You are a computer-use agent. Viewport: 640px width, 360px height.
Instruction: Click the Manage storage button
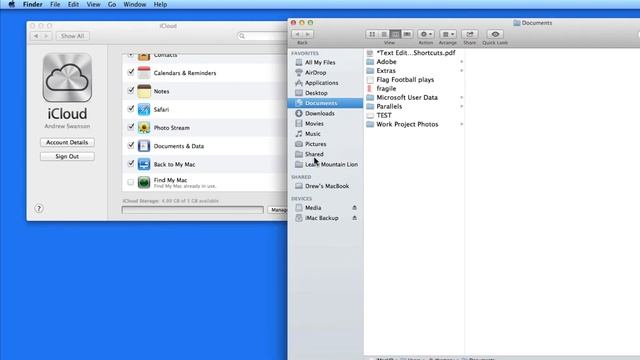coord(279,210)
